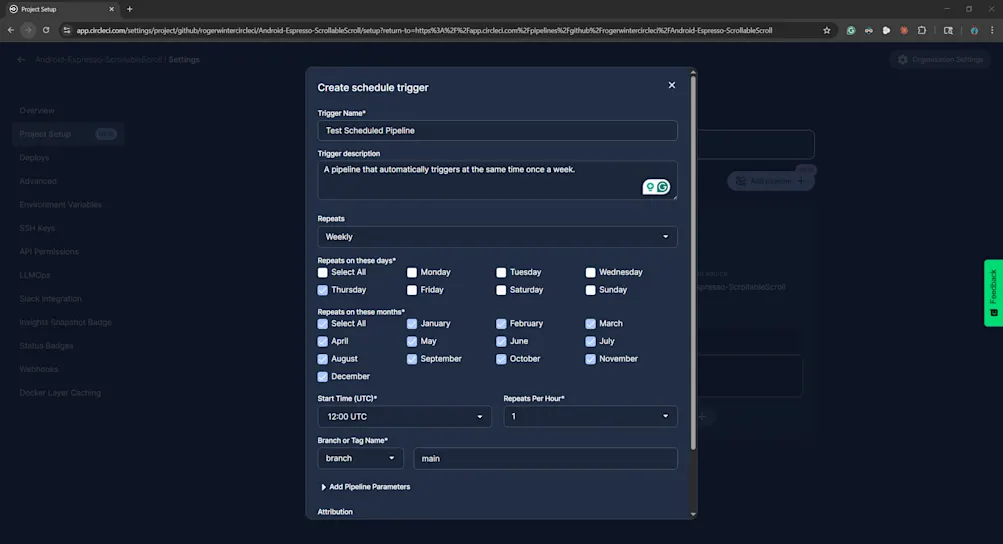Click the browser address bar URL
Image resolution: width=1003 pixels, height=544 pixels.
pyautogui.click(x=423, y=30)
